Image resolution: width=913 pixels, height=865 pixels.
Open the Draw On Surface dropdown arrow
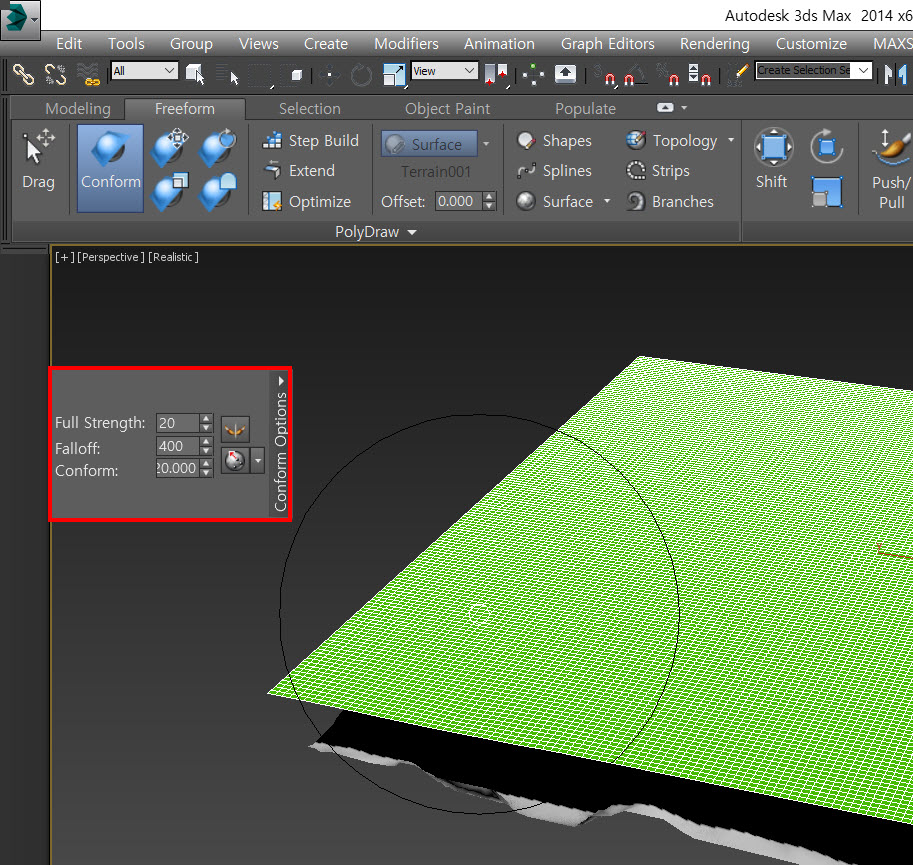(486, 144)
